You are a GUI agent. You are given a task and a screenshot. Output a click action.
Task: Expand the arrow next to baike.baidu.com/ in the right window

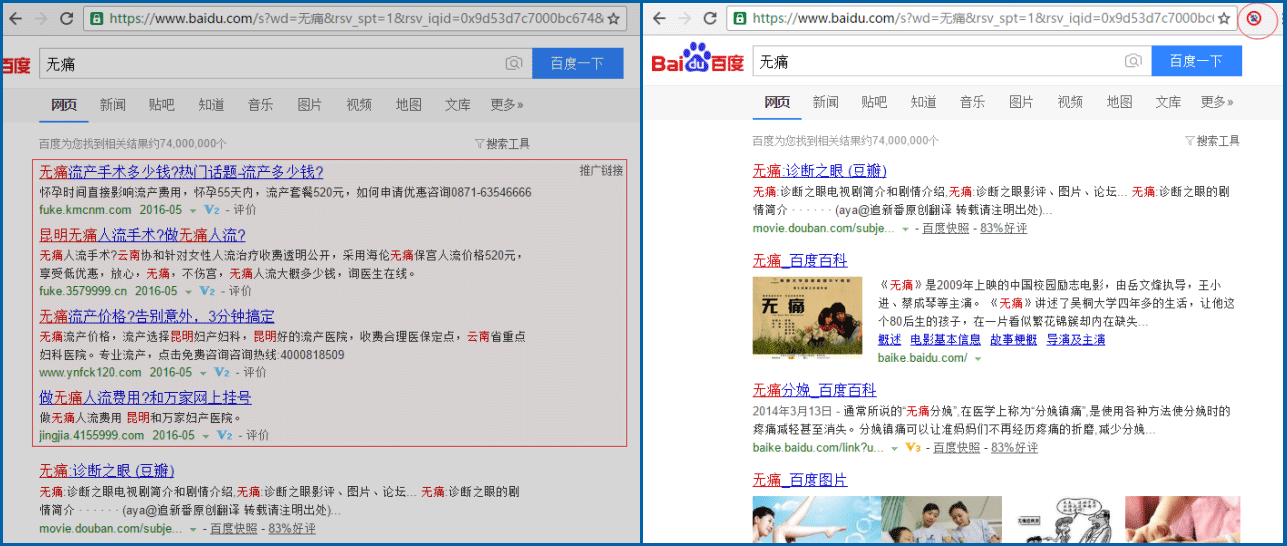click(x=978, y=358)
